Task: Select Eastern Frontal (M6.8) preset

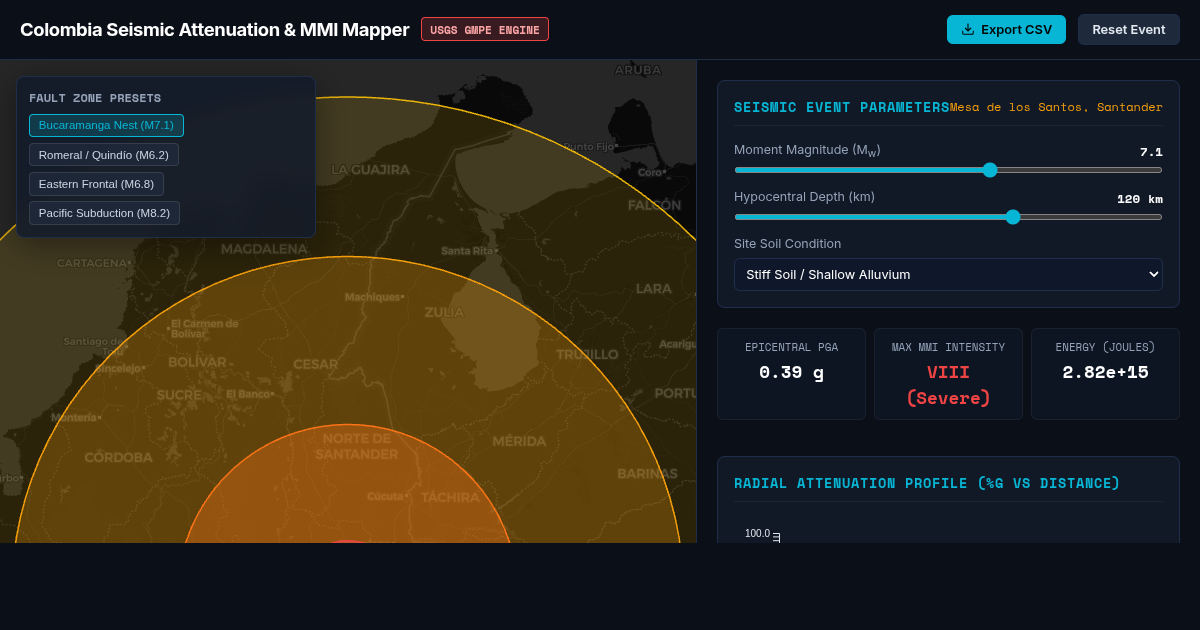Action: (x=96, y=183)
